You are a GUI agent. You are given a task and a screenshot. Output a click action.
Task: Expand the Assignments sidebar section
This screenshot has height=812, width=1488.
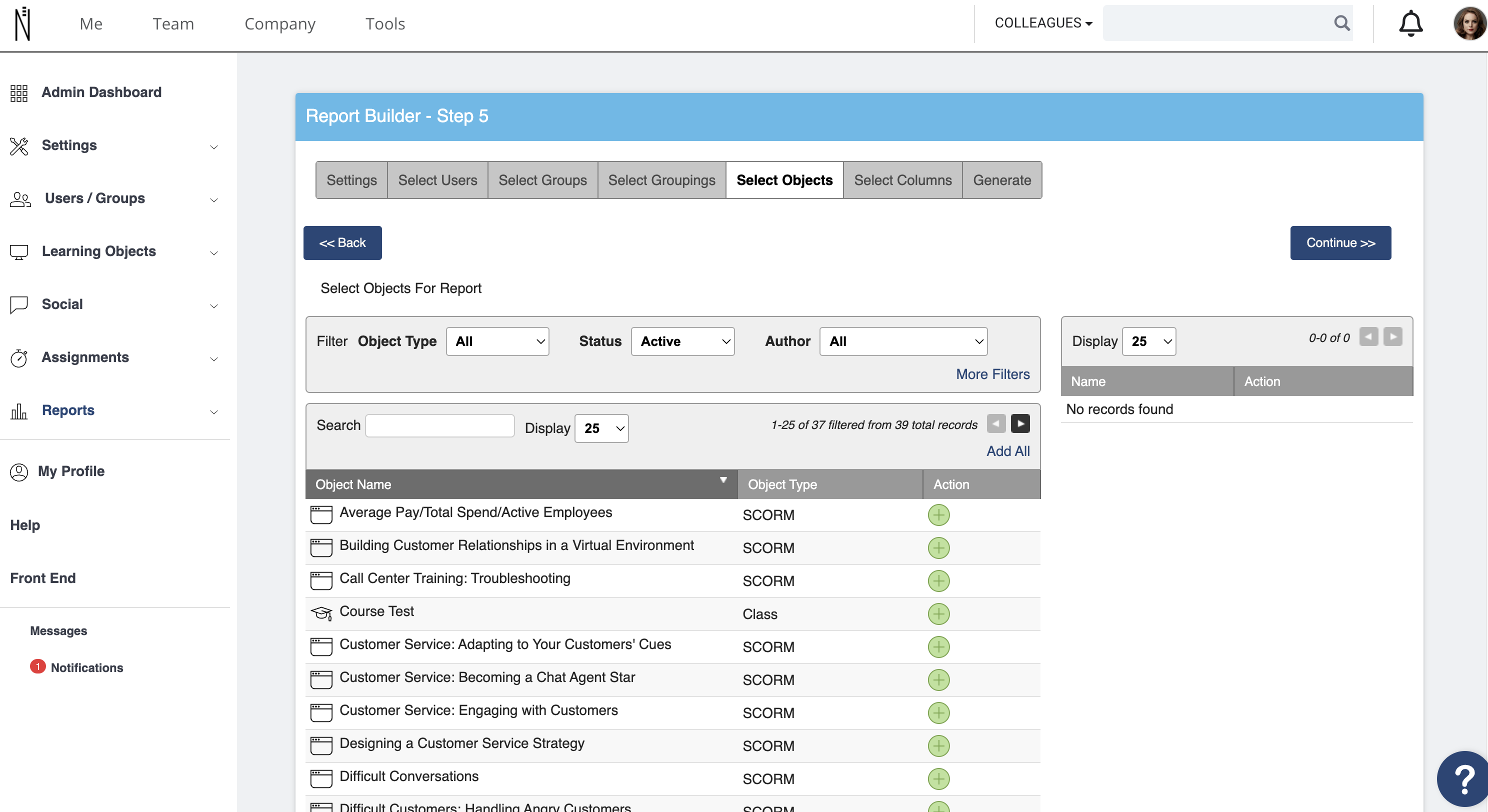click(213, 358)
